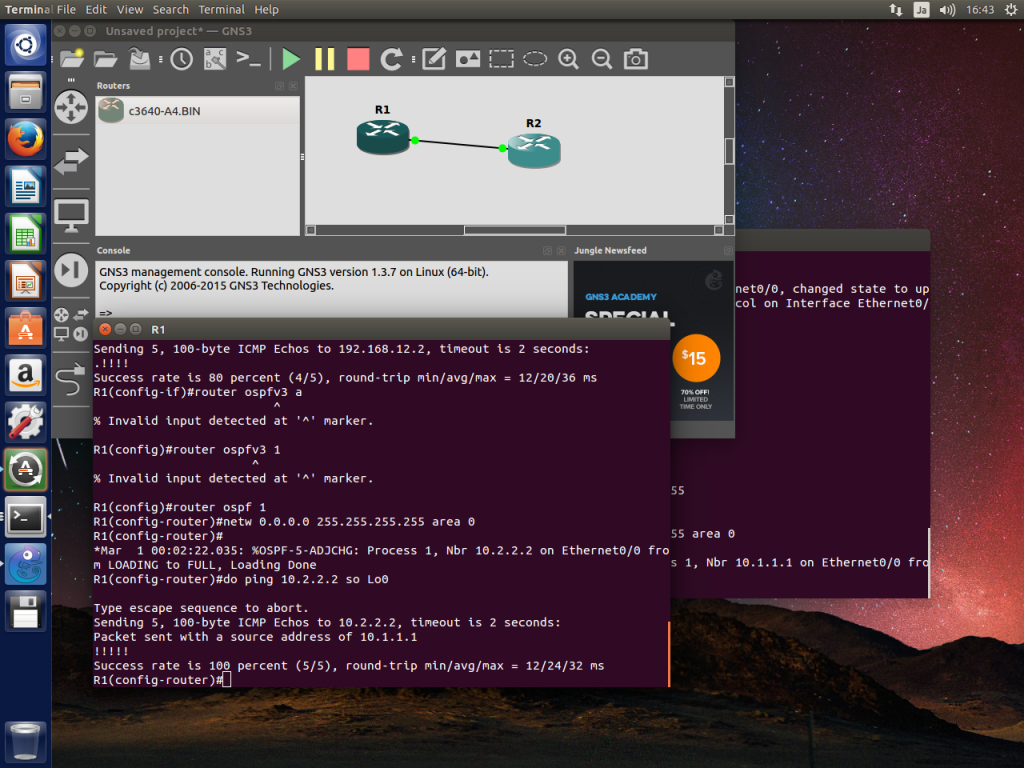
Task: Reload all devices icon
Action: pos(391,59)
